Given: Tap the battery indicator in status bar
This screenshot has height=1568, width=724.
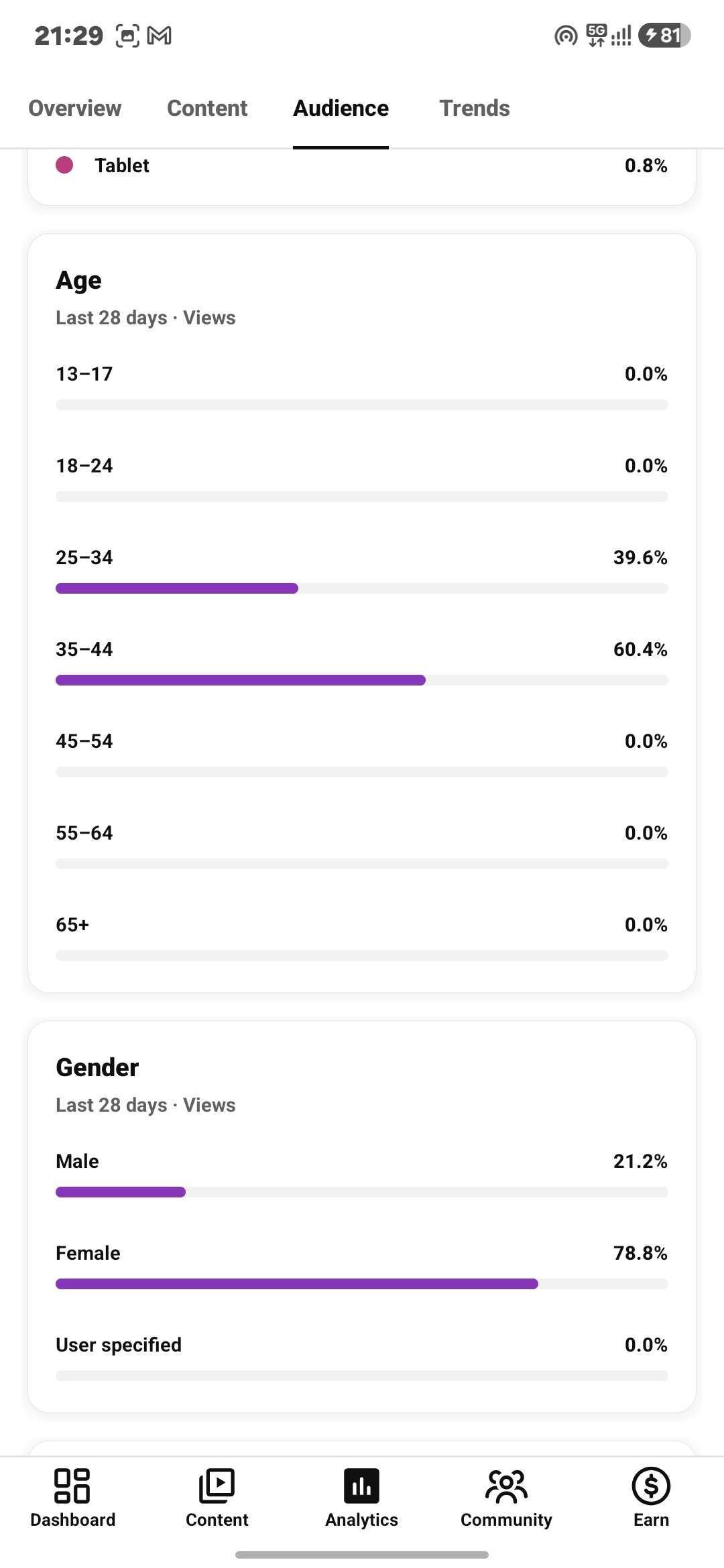Looking at the screenshot, I should click(664, 35).
